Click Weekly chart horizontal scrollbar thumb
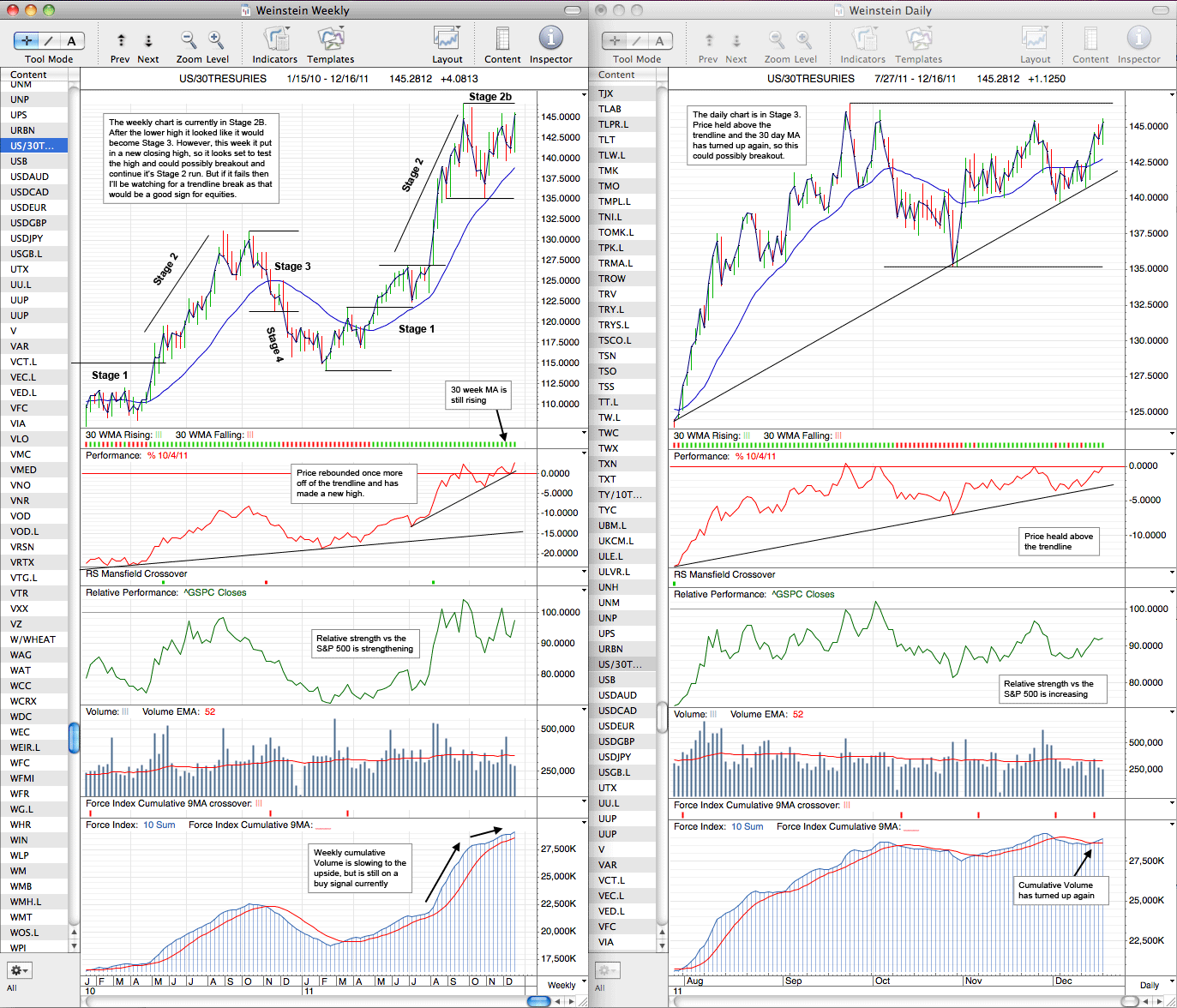 point(539,1001)
